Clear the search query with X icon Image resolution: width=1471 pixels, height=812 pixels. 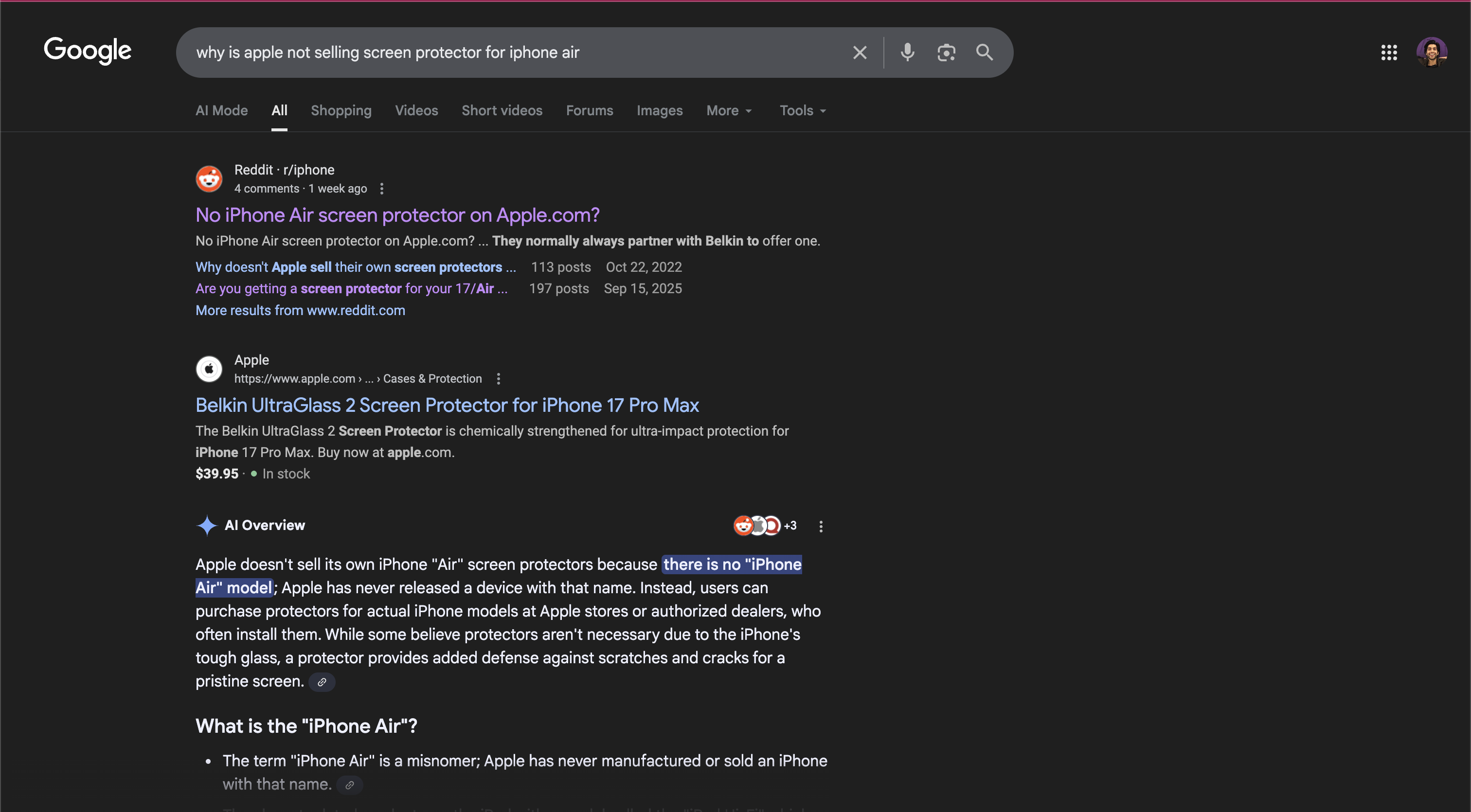(860, 53)
